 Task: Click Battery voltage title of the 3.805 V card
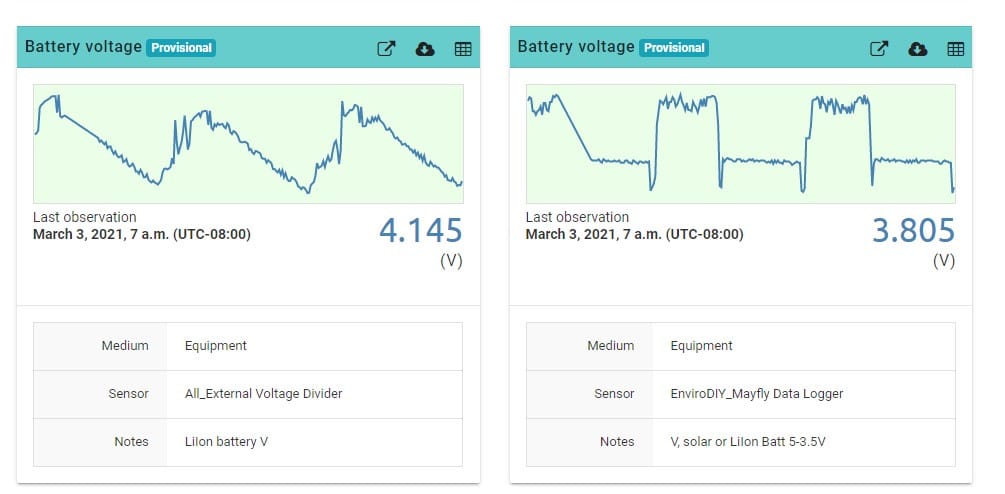pos(576,47)
